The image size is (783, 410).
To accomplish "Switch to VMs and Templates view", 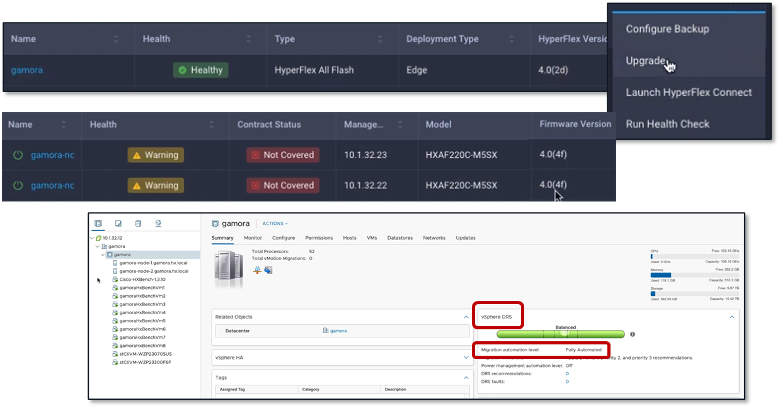I will [118, 224].
